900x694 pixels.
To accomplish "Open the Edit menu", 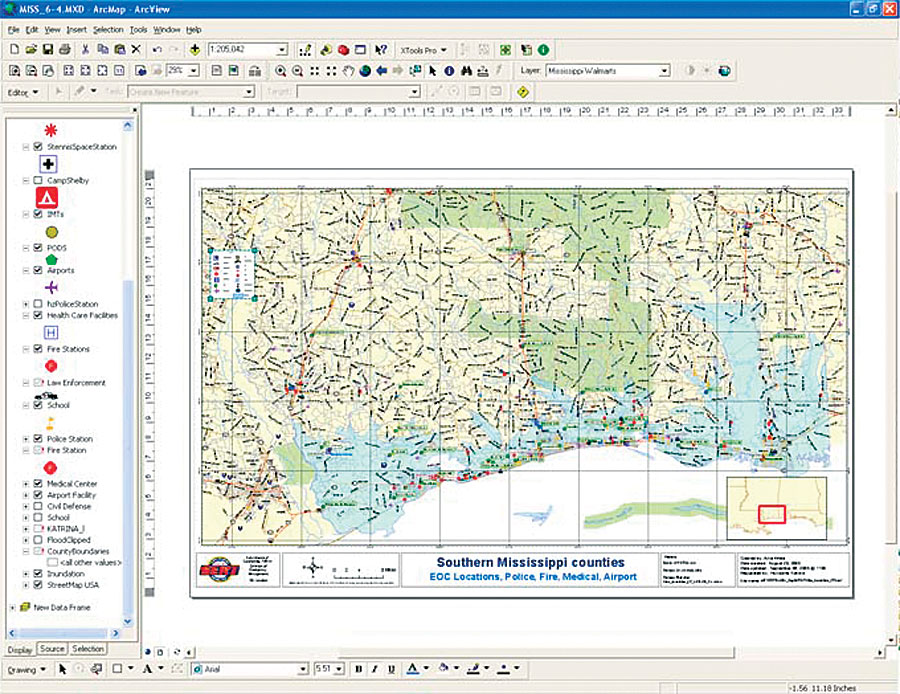I will point(32,30).
